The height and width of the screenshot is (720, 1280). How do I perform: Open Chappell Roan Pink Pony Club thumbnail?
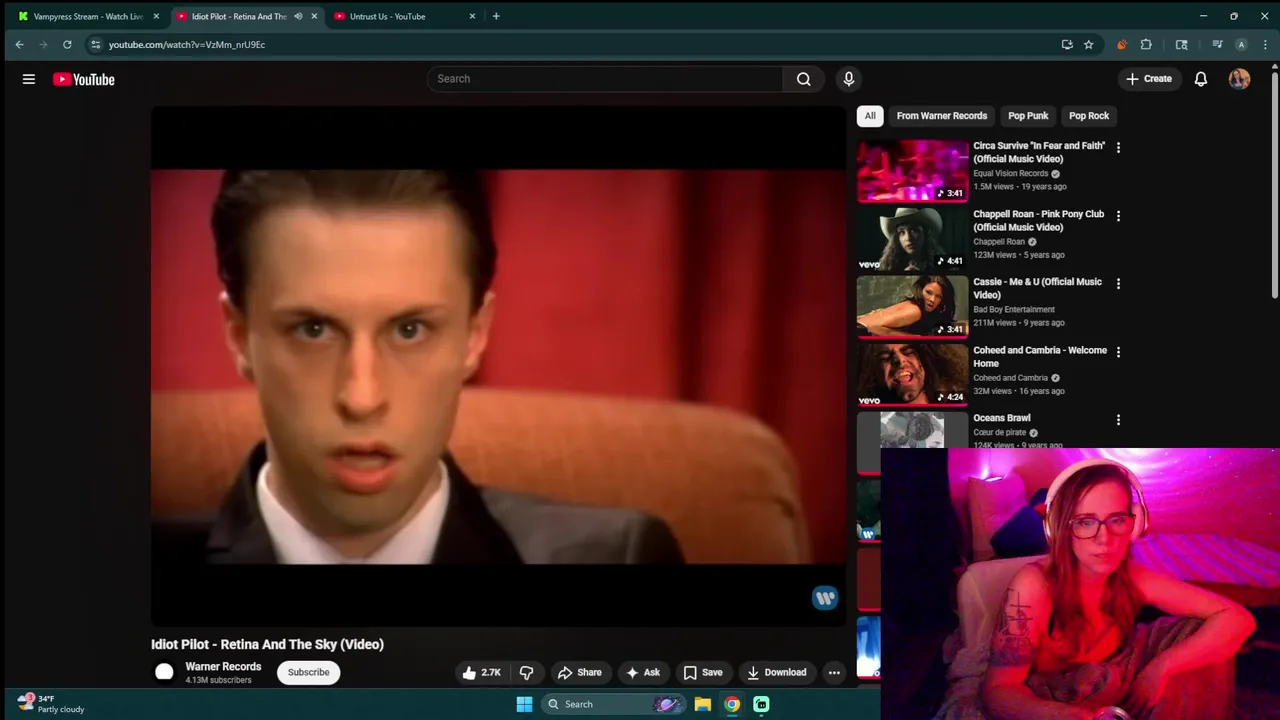click(x=912, y=238)
